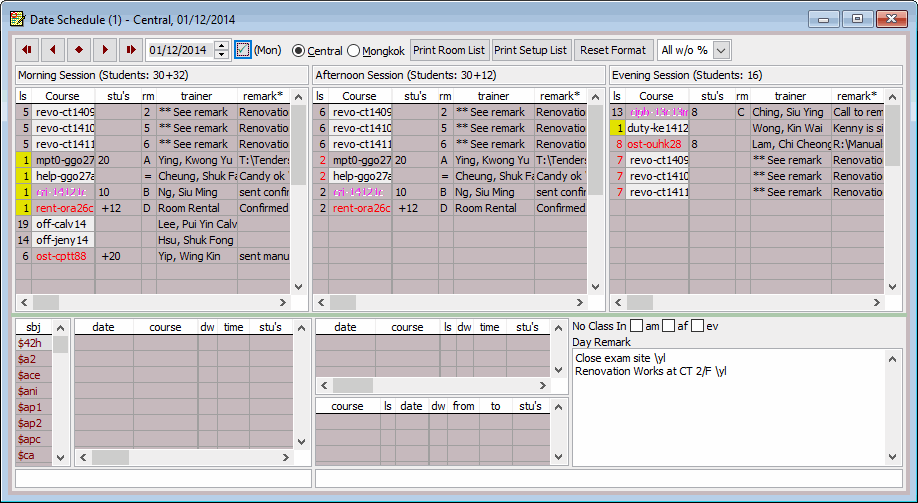
Task: Click Afternoon Session header label
Action: coord(459,75)
